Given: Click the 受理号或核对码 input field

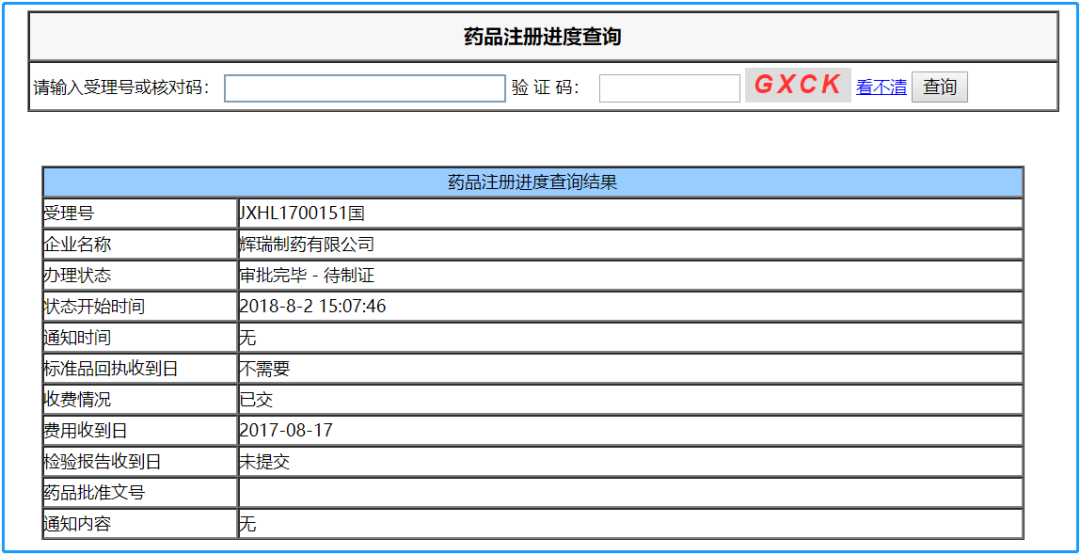Looking at the screenshot, I should tap(364, 88).
